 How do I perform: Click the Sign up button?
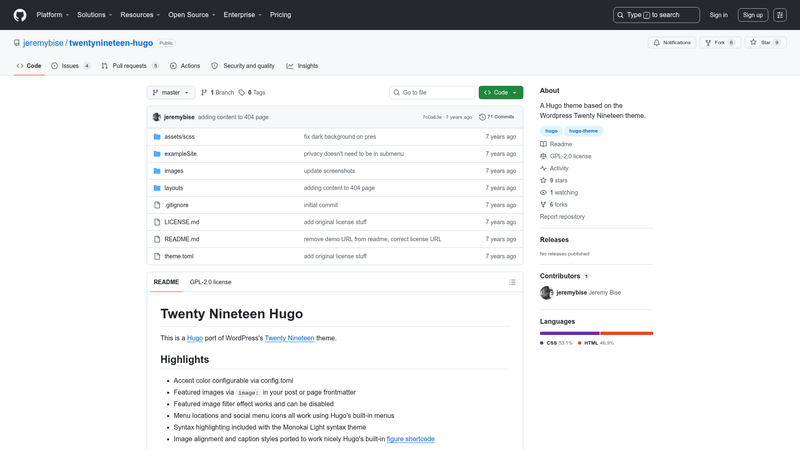753,15
